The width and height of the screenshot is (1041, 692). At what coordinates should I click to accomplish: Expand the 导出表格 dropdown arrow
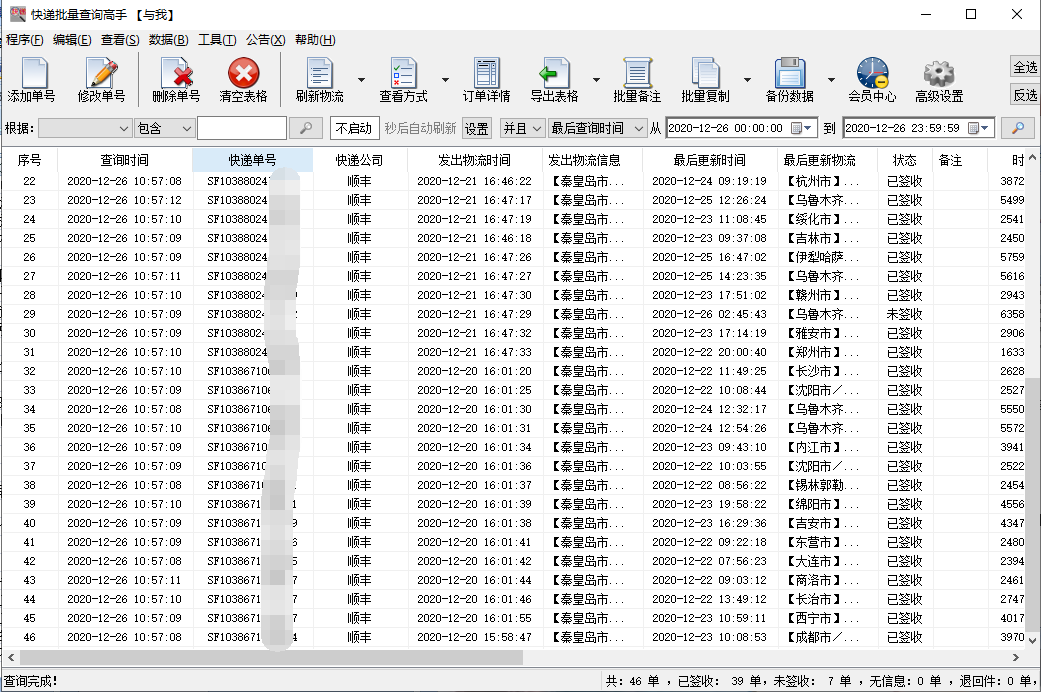(596, 80)
